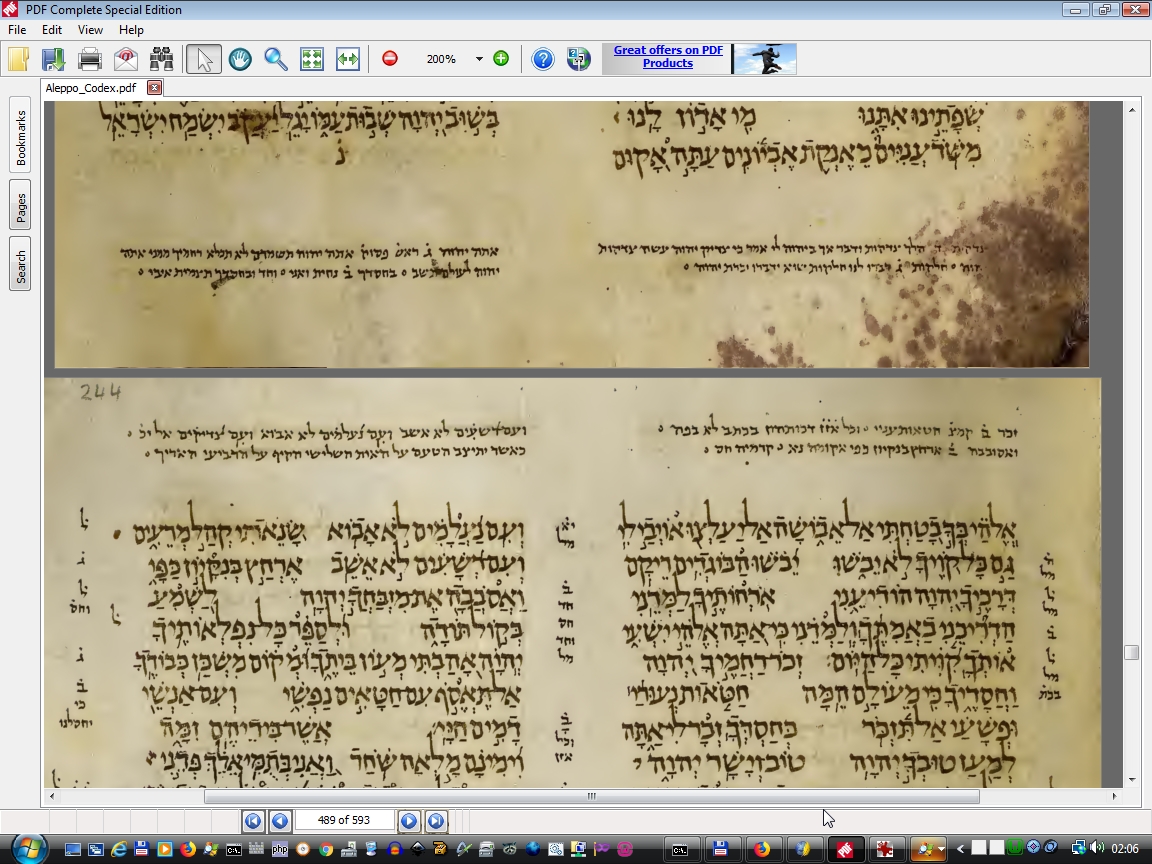Click the Great offers on PDF Products link
Screen dimensions: 1152x864
tap(668, 57)
